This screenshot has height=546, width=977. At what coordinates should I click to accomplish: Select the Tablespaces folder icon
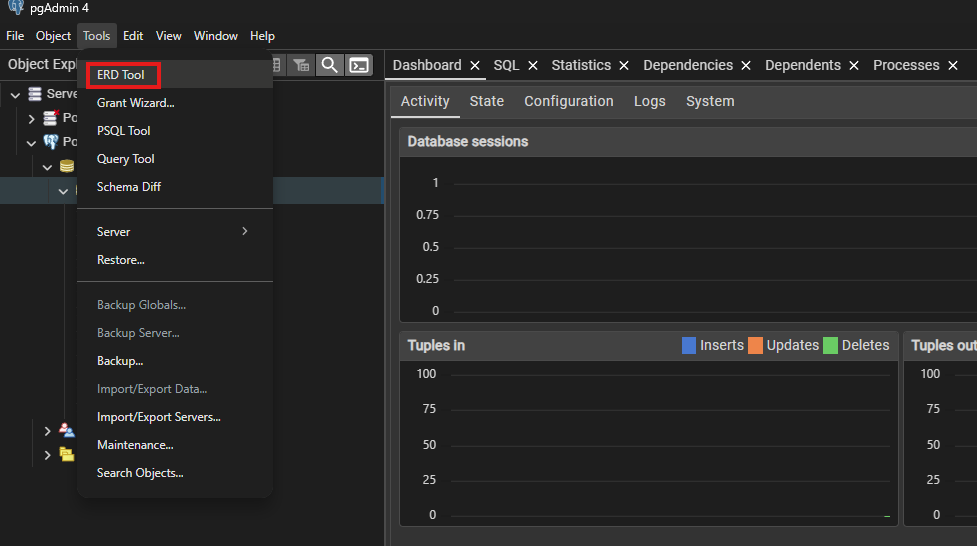click(67, 454)
